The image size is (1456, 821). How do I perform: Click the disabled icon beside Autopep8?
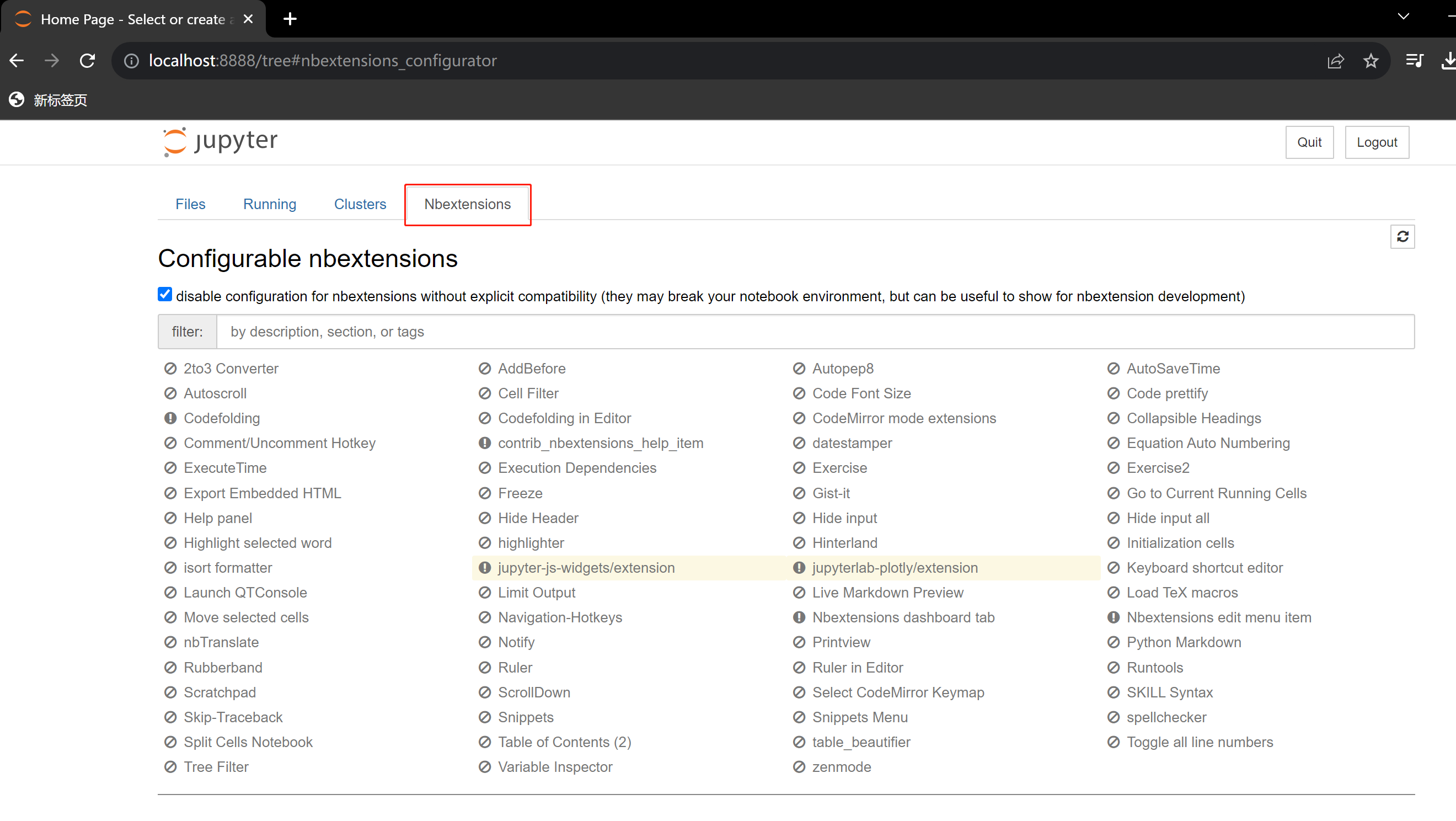tap(799, 369)
